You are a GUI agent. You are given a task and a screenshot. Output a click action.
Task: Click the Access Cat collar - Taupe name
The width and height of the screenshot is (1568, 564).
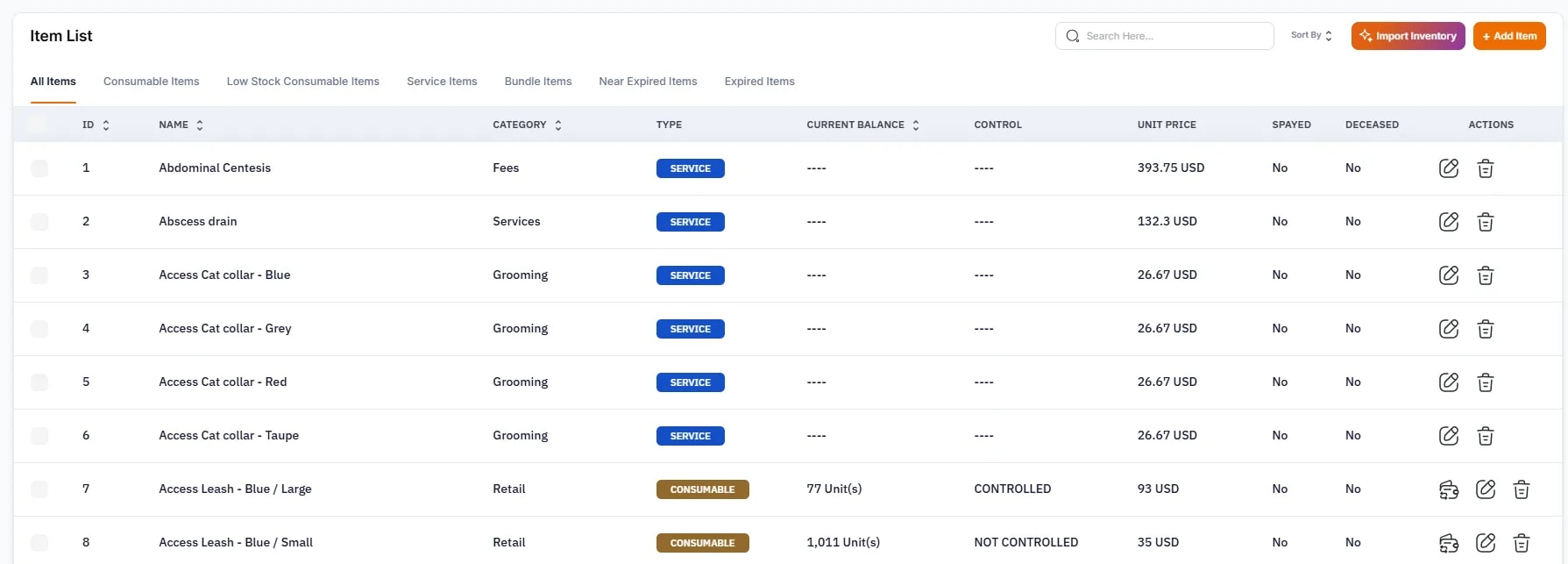[229, 435]
